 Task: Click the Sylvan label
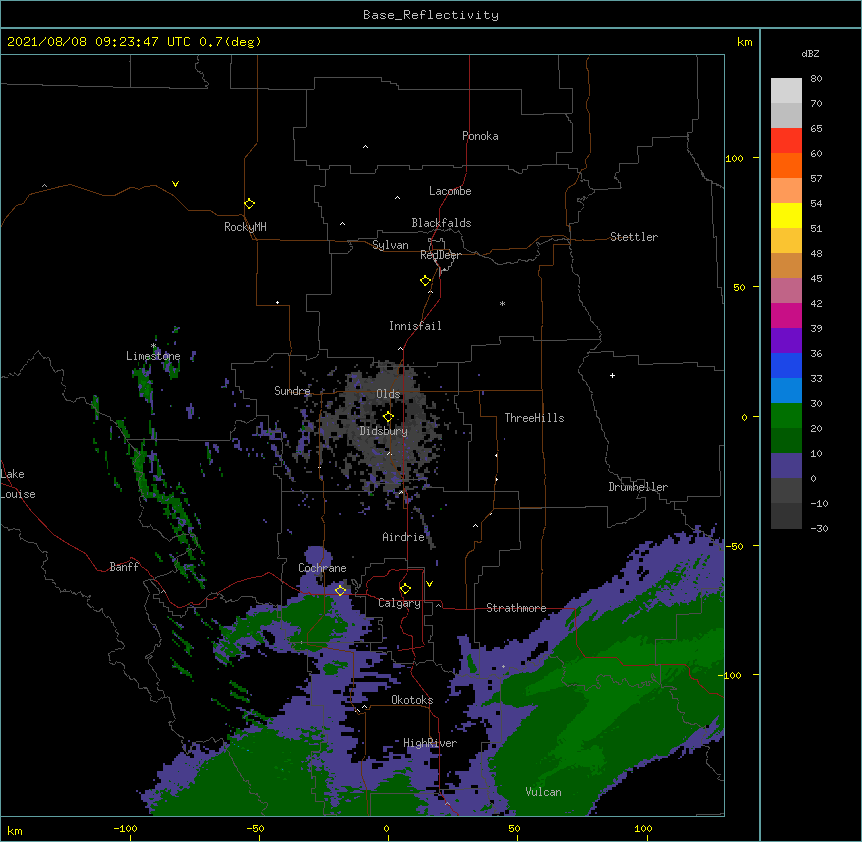390,245
